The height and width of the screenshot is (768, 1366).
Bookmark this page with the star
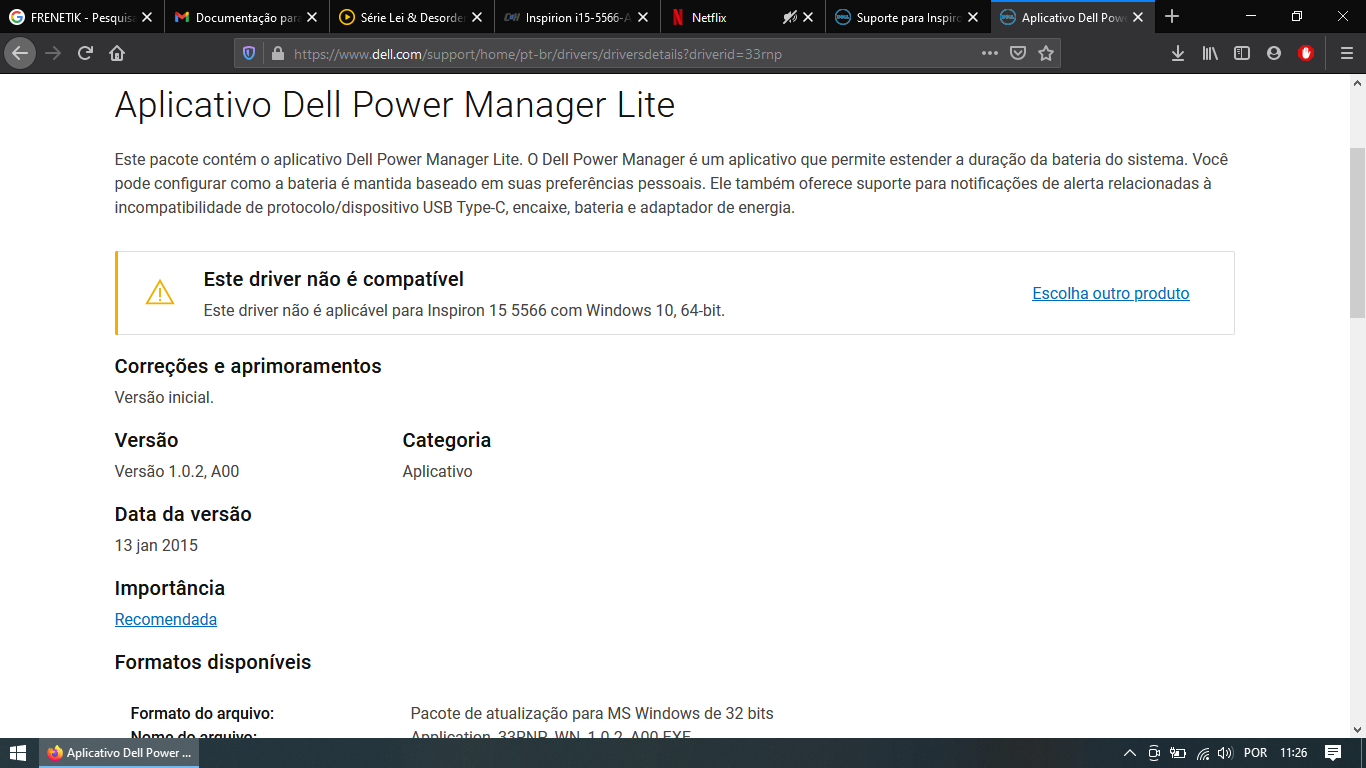coord(1046,53)
